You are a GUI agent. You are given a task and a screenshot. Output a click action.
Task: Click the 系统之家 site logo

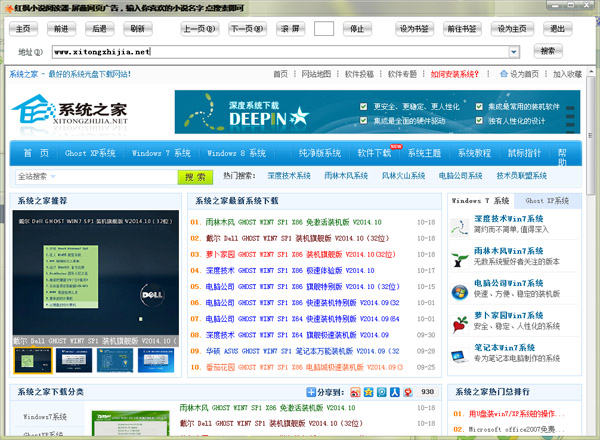point(71,112)
